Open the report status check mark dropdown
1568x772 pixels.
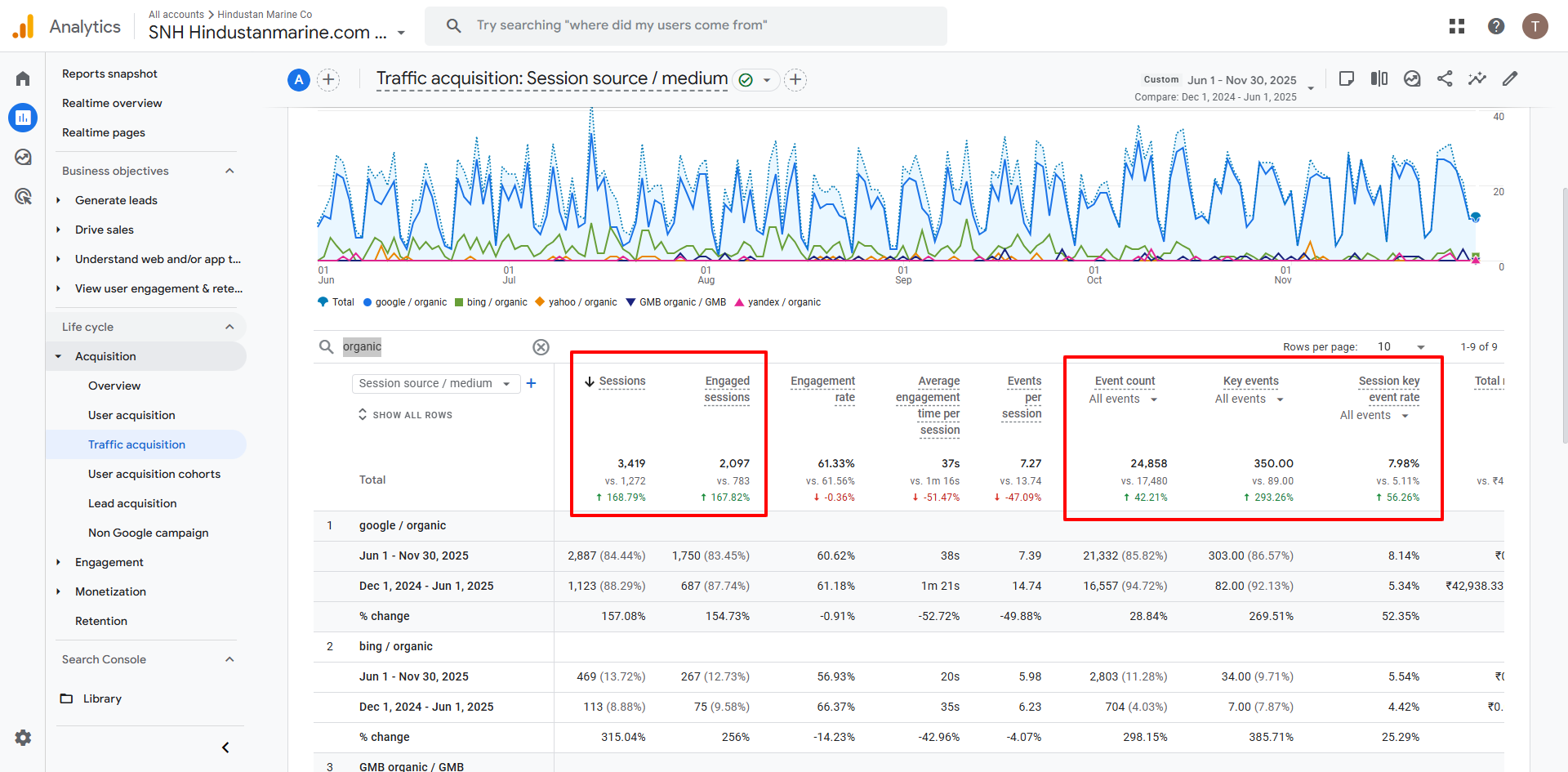click(756, 79)
